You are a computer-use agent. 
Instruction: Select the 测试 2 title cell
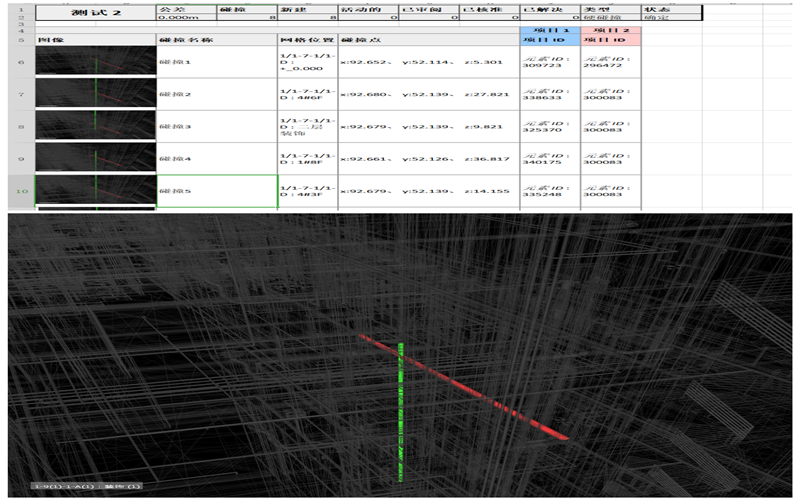(x=96, y=13)
